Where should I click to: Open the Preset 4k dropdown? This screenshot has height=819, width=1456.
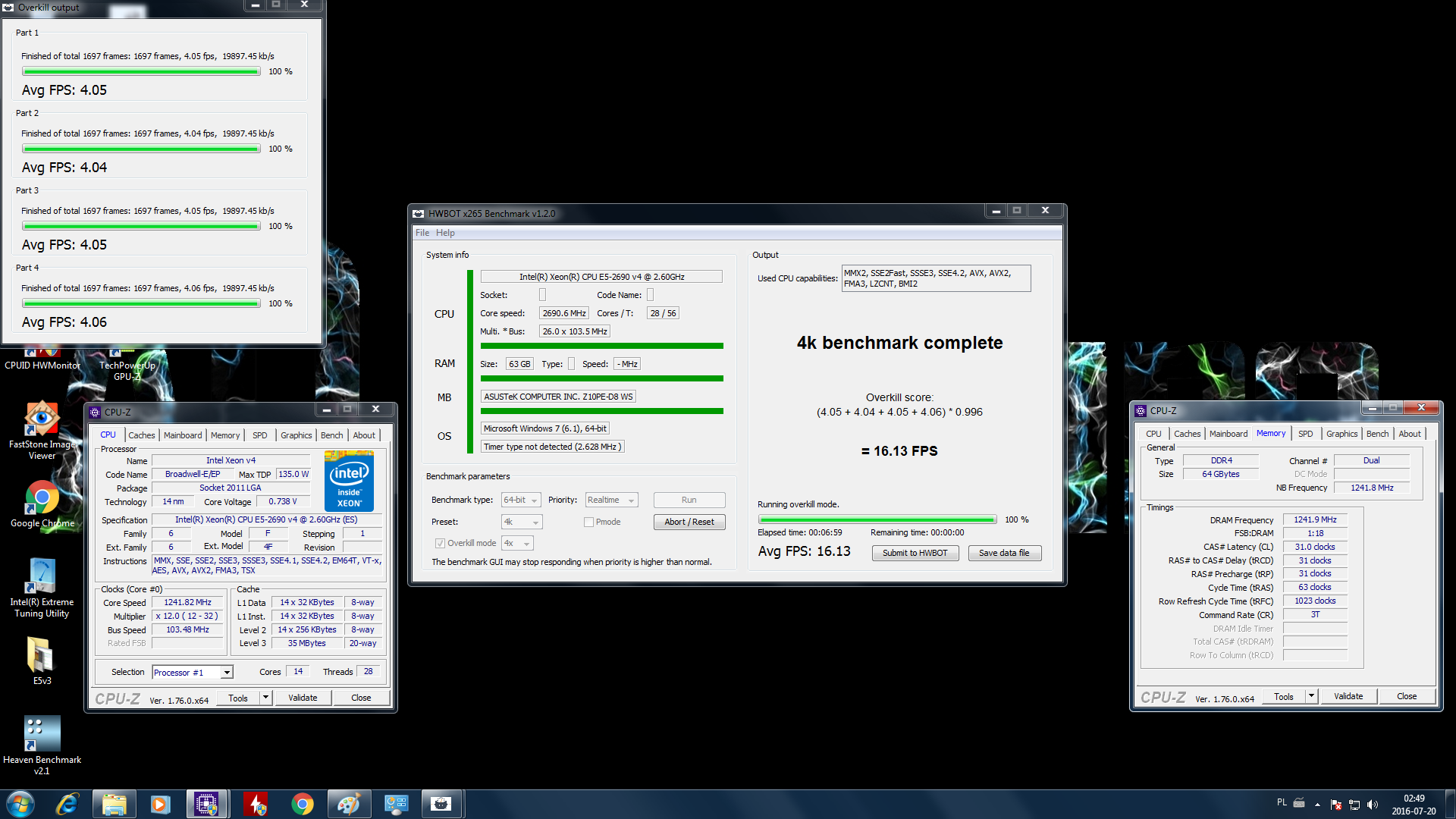tap(522, 522)
